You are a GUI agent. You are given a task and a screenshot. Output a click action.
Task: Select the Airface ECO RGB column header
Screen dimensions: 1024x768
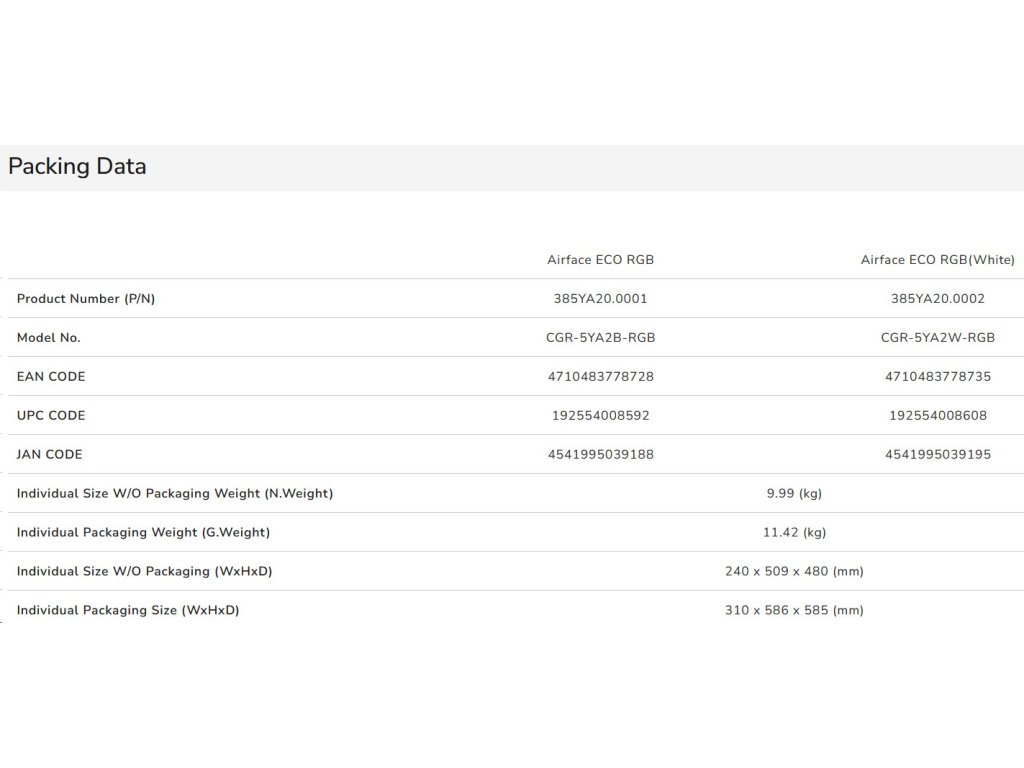point(600,260)
